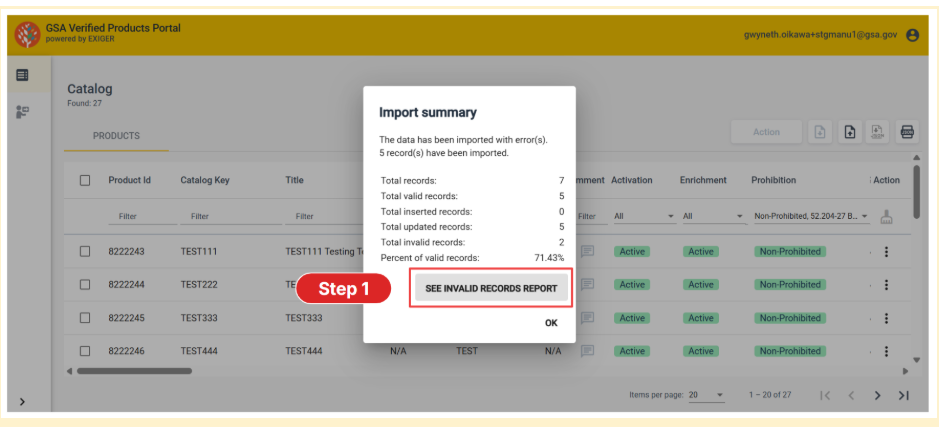Open the Prohibition filter dropdown
The width and height of the screenshot is (940, 429).
[812, 216]
